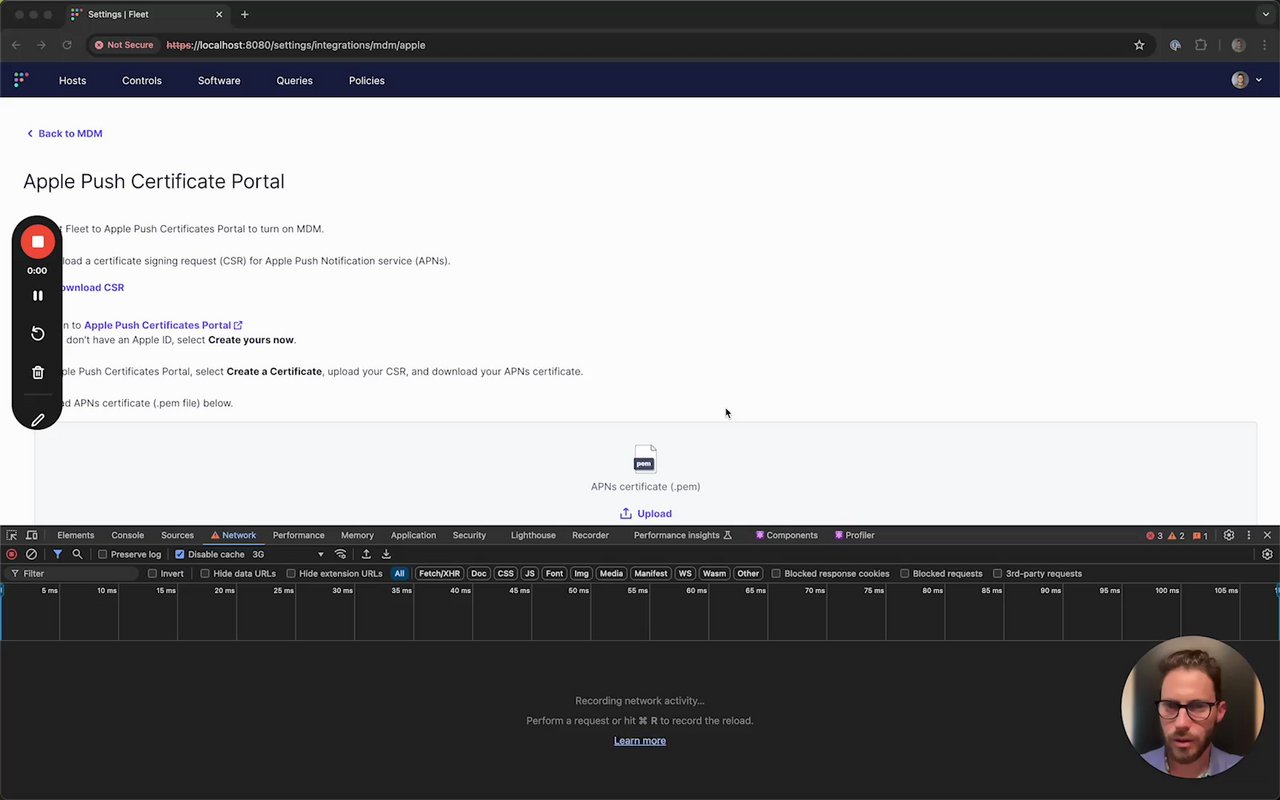Image resolution: width=1280 pixels, height=800 pixels.
Task: Go to the Controls page
Action: click(142, 80)
